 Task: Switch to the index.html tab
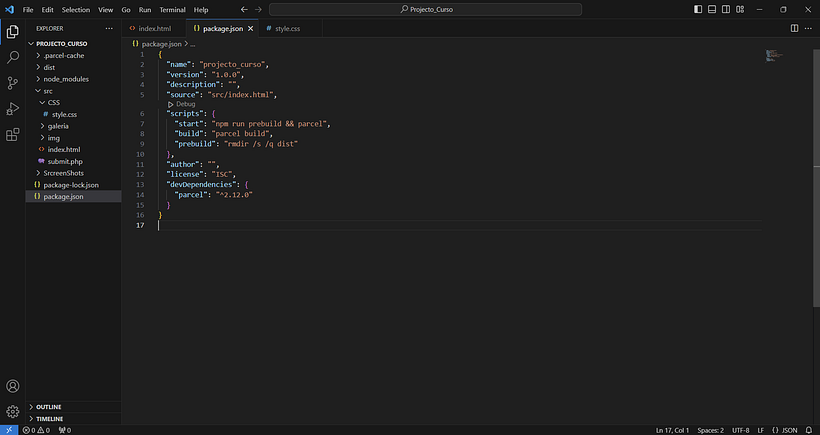pos(154,29)
